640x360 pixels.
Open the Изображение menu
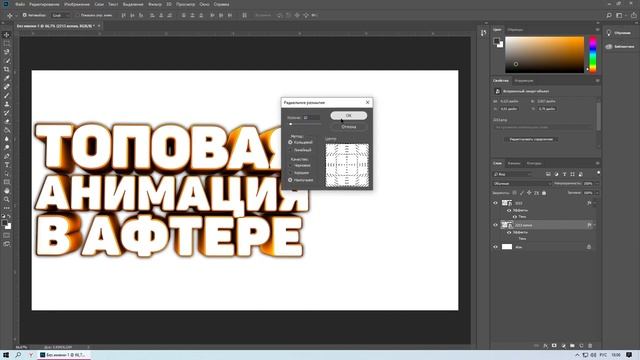[77, 4]
